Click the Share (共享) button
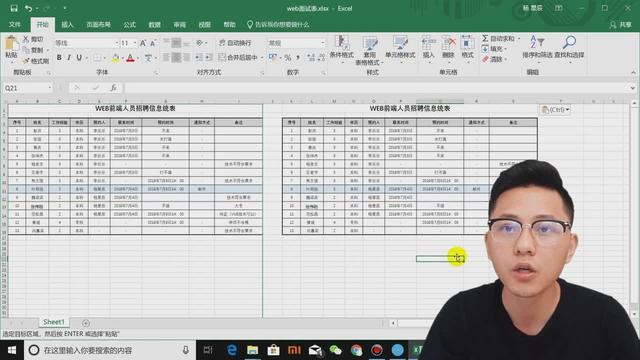Image resolution: width=640 pixels, height=360 pixels. point(620,25)
